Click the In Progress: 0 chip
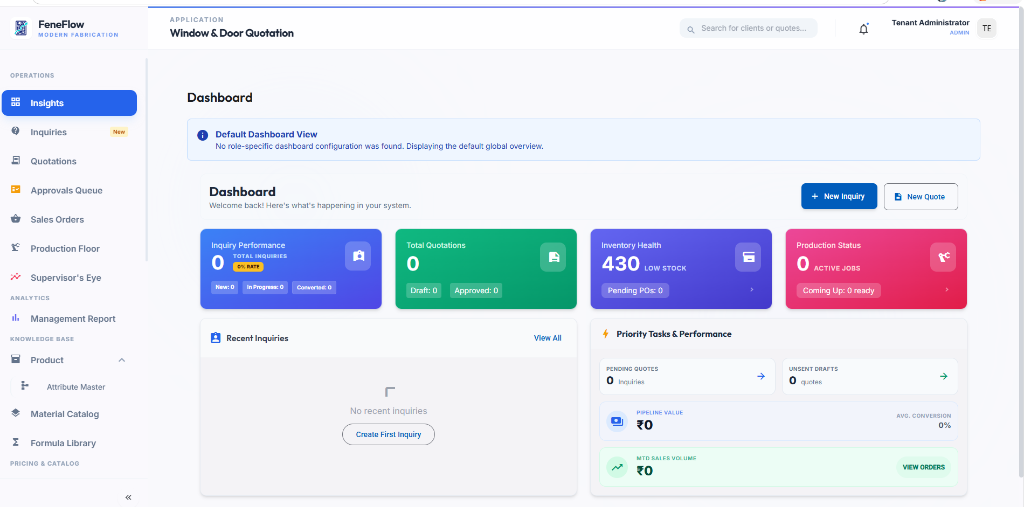The width and height of the screenshot is (1024, 507). point(265,287)
